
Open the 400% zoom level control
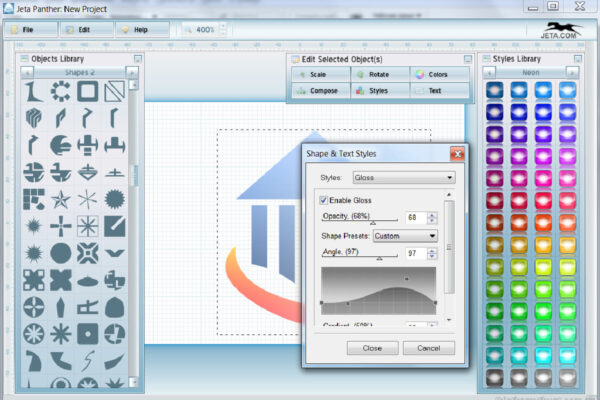point(205,30)
